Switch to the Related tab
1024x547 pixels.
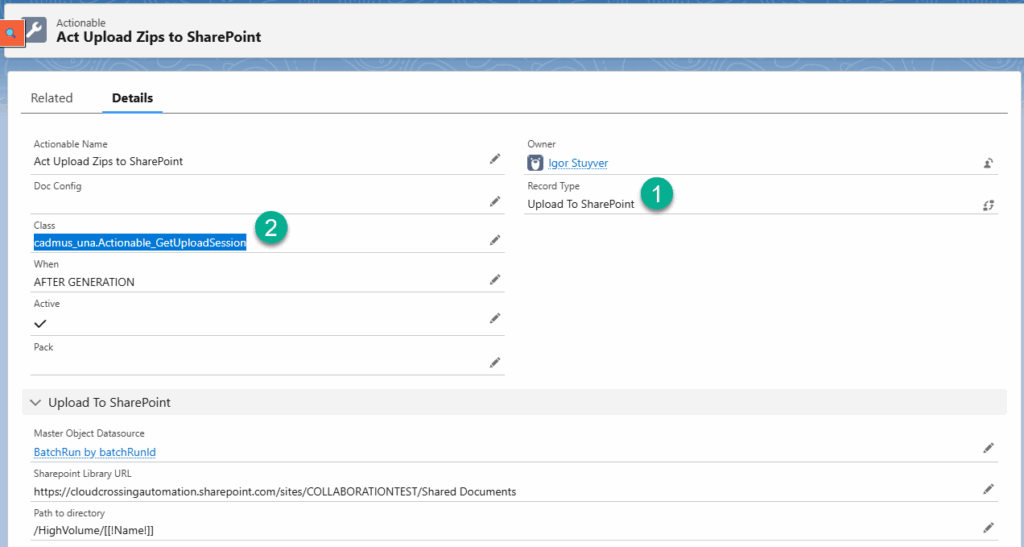(52, 98)
